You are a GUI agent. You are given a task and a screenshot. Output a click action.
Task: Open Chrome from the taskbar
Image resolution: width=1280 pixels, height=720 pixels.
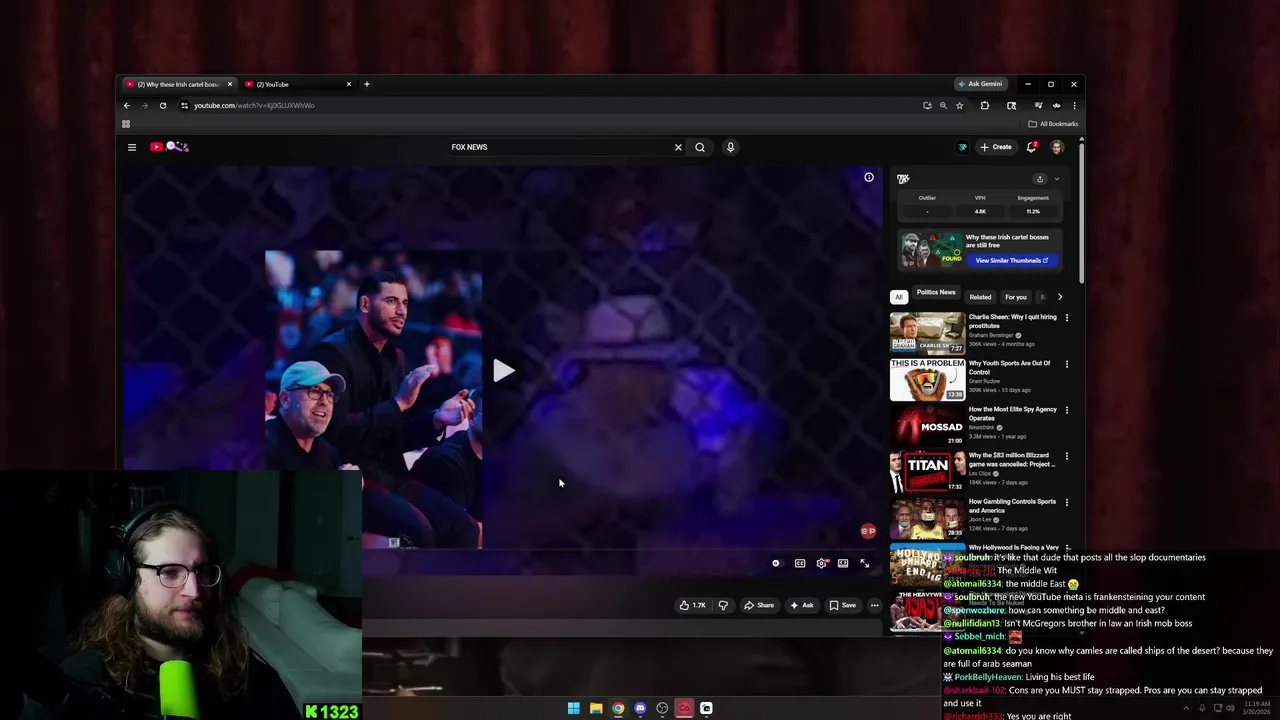tap(618, 708)
